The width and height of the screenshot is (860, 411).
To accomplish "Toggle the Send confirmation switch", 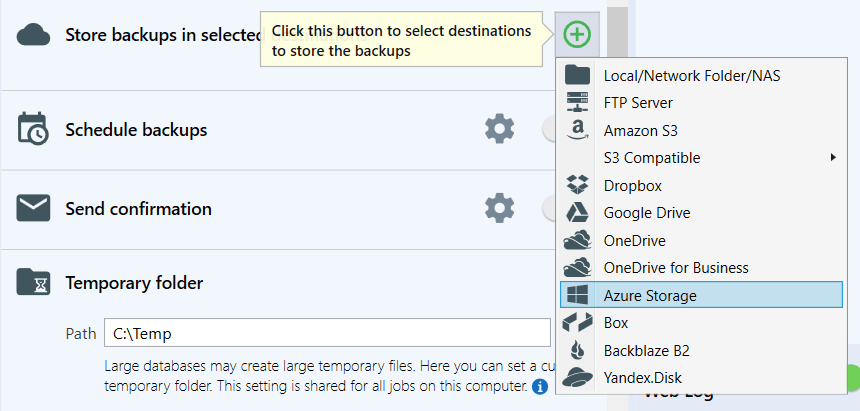I will pyautogui.click(x=548, y=209).
